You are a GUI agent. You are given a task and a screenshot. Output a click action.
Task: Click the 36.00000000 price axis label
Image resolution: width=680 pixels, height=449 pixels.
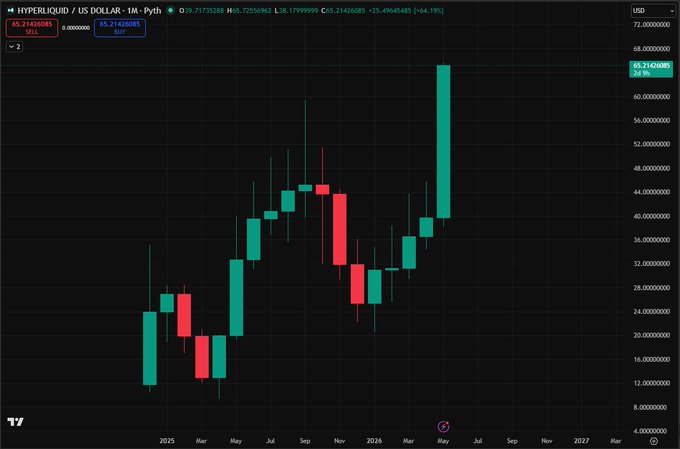(x=651, y=239)
